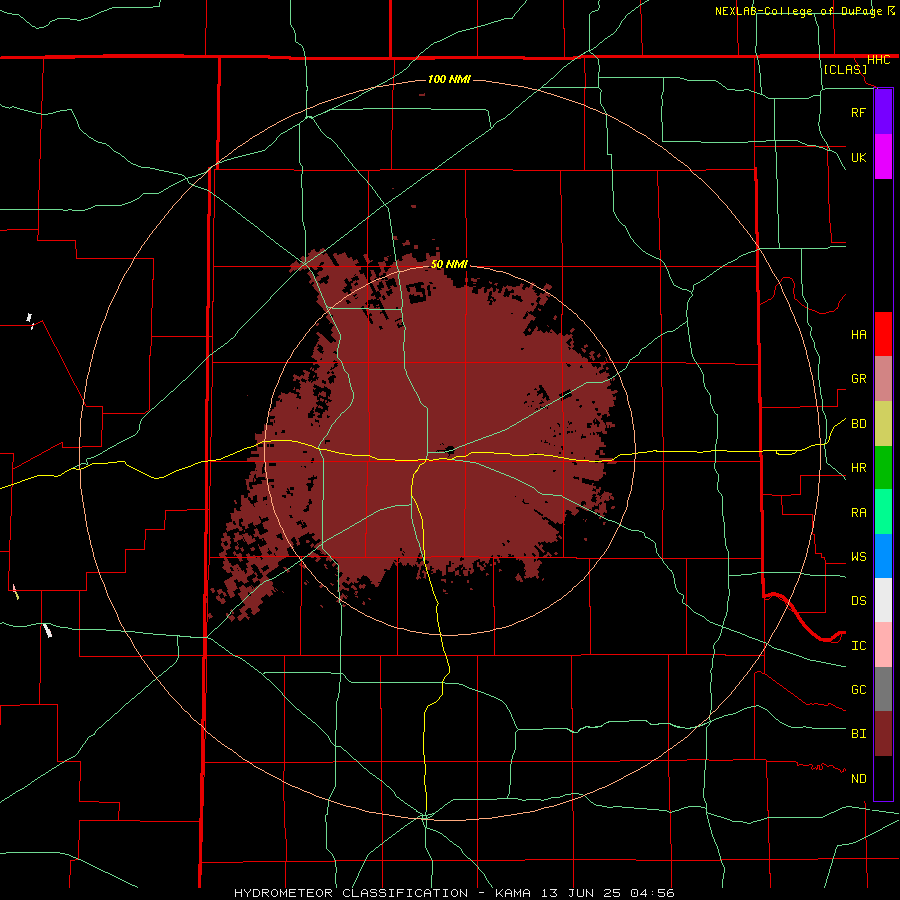Click the red HA legend swatch

click(883, 334)
